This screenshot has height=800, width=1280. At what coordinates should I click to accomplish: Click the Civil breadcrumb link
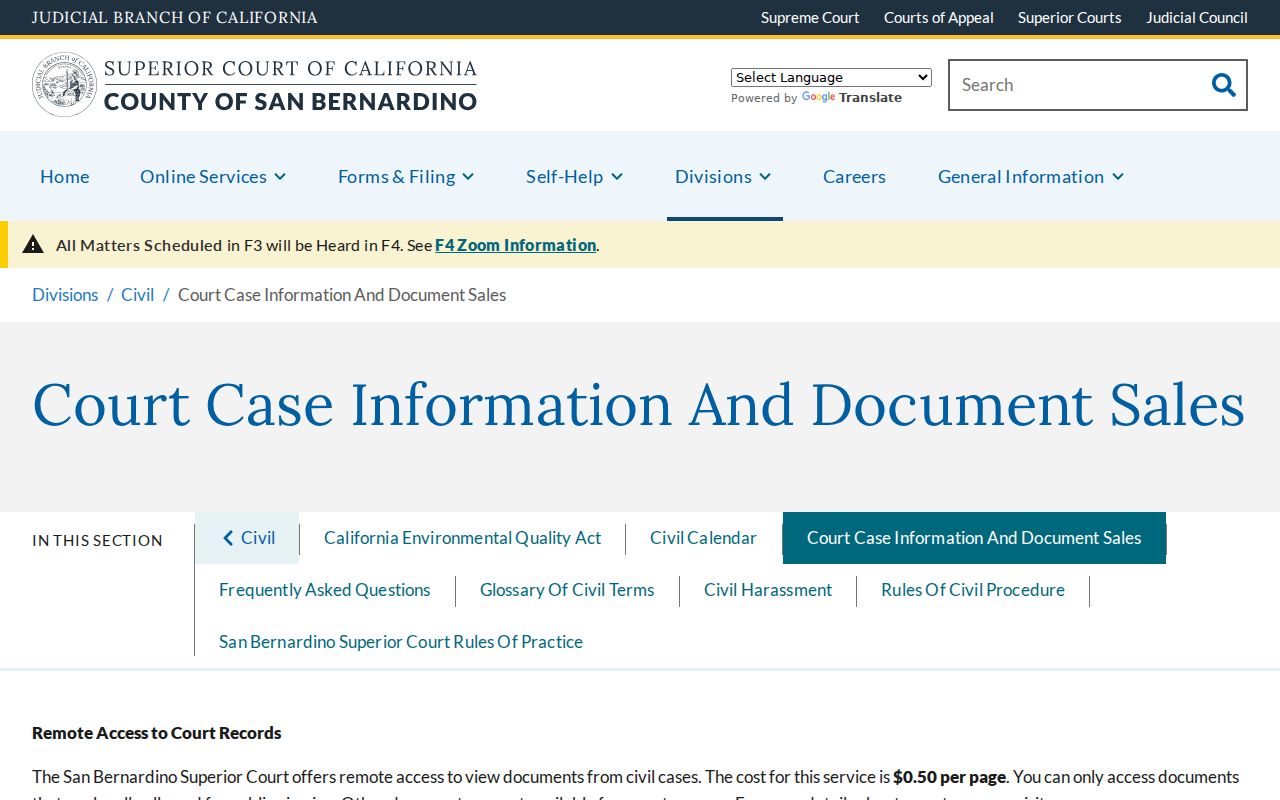tap(138, 295)
